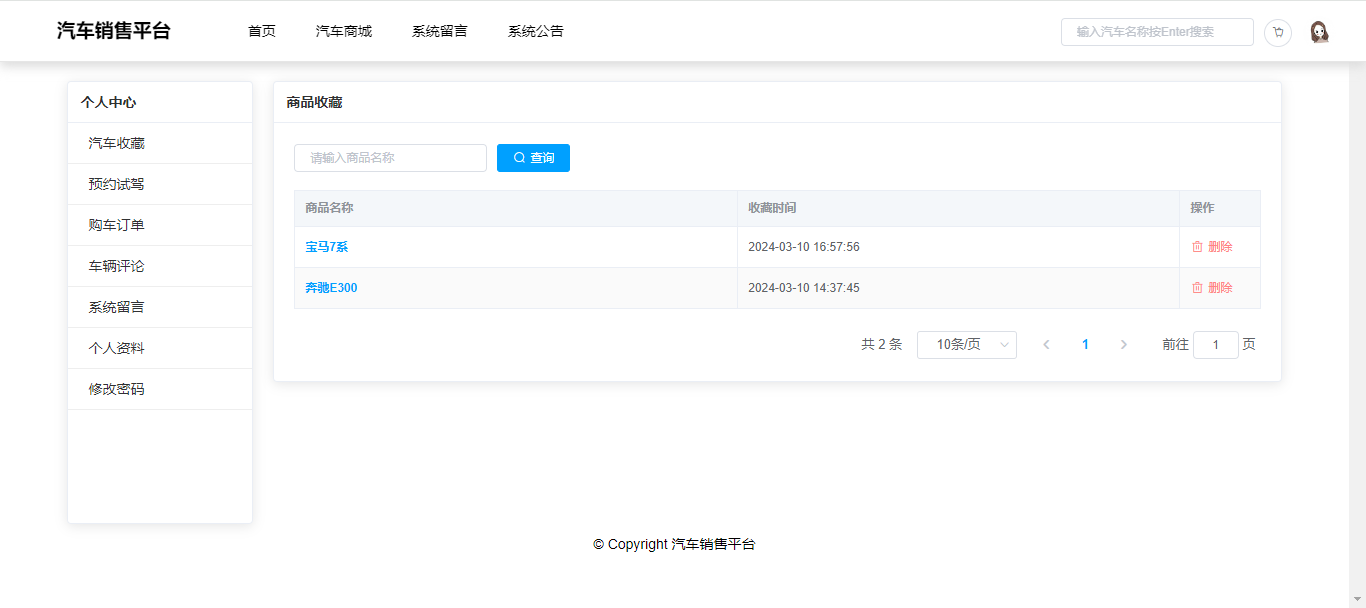Open the 宝马7系 product link
This screenshot has width=1366, height=608.
coord(327,247)
